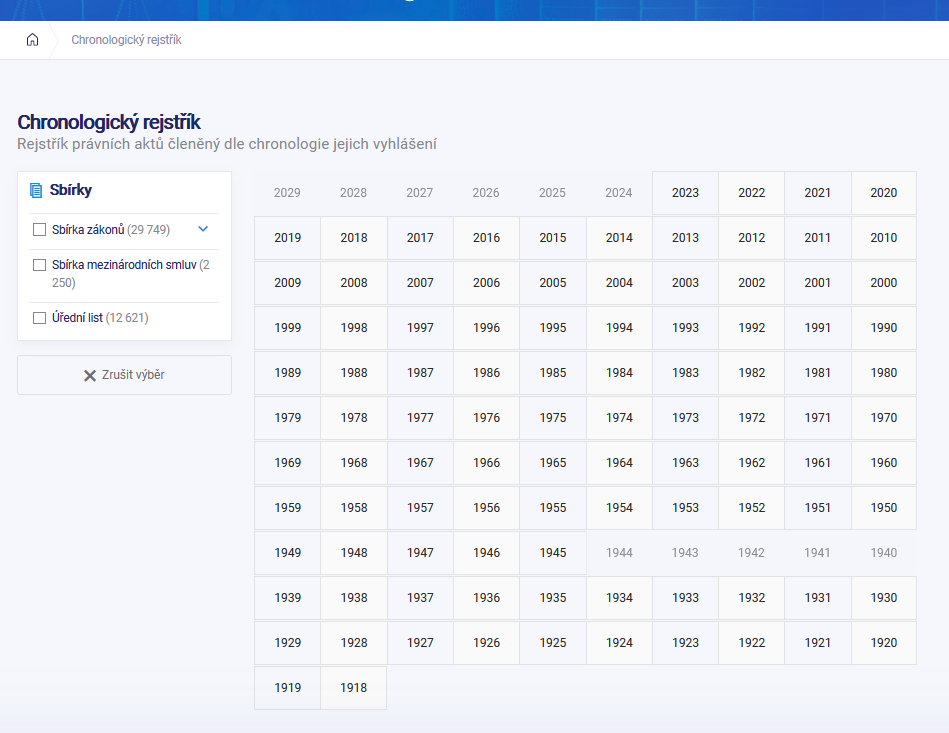
Task: Click the home icon in breadcrumb
Action: [32, 40]
